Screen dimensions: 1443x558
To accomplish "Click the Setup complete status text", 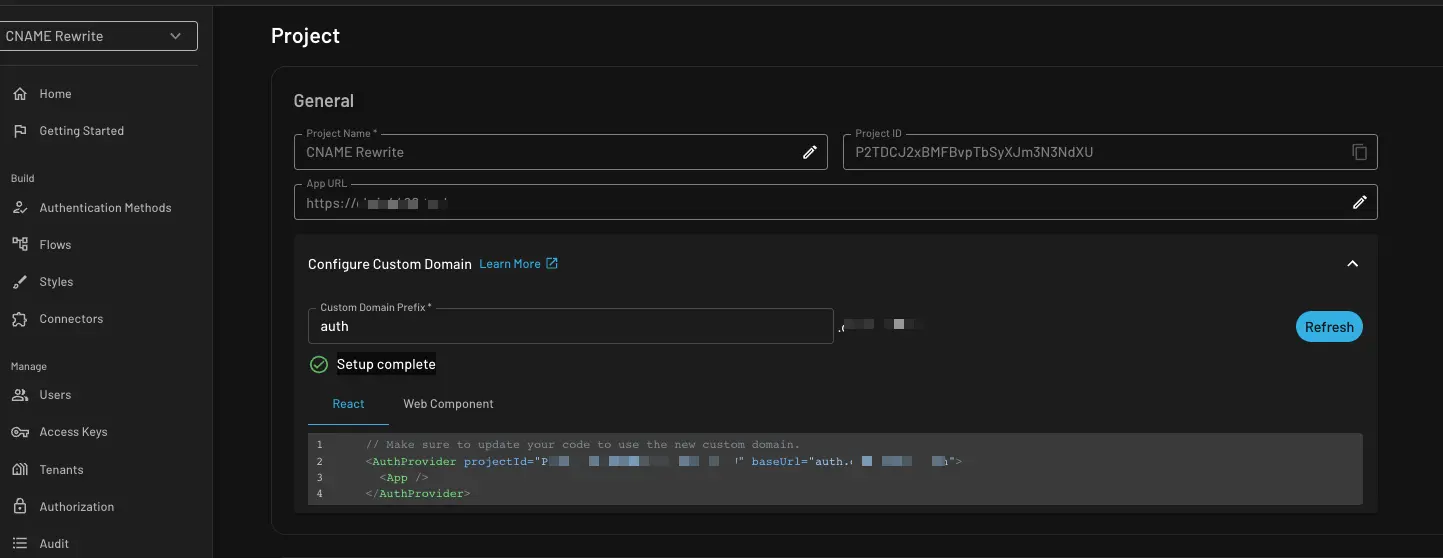I will click(386, 365).
